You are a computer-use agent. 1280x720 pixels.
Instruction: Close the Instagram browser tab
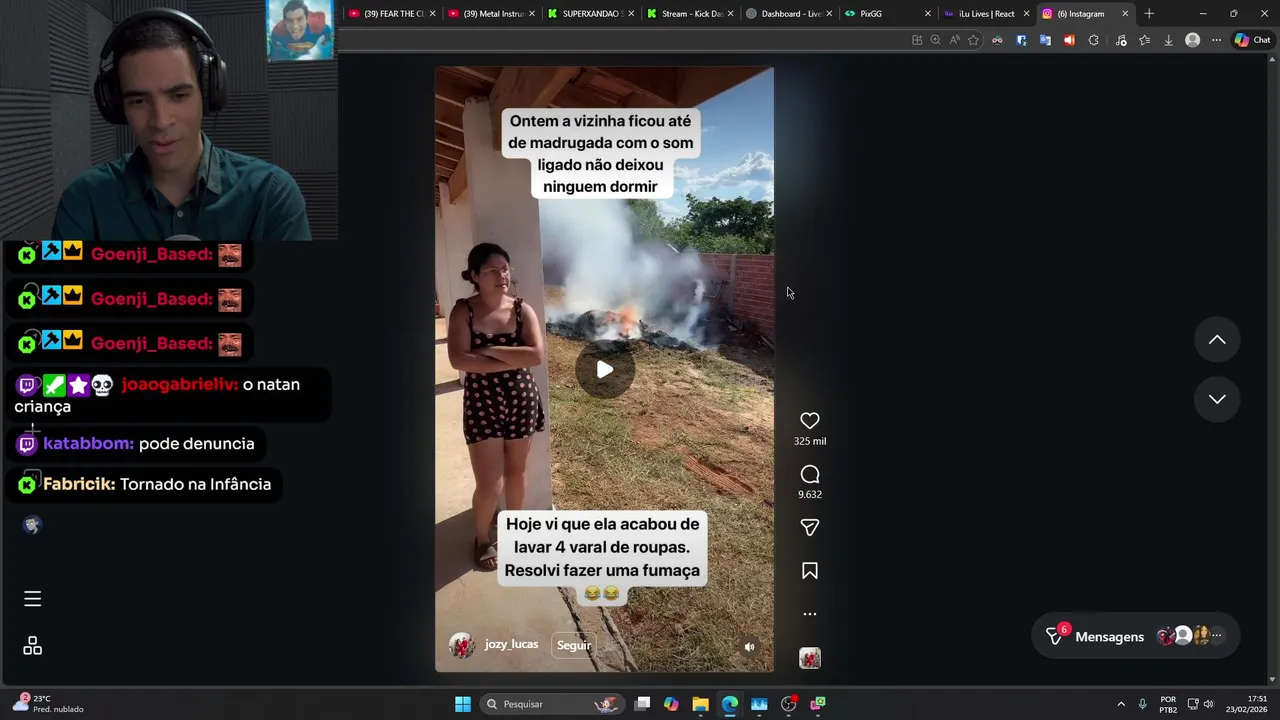tap(1125, 14)
